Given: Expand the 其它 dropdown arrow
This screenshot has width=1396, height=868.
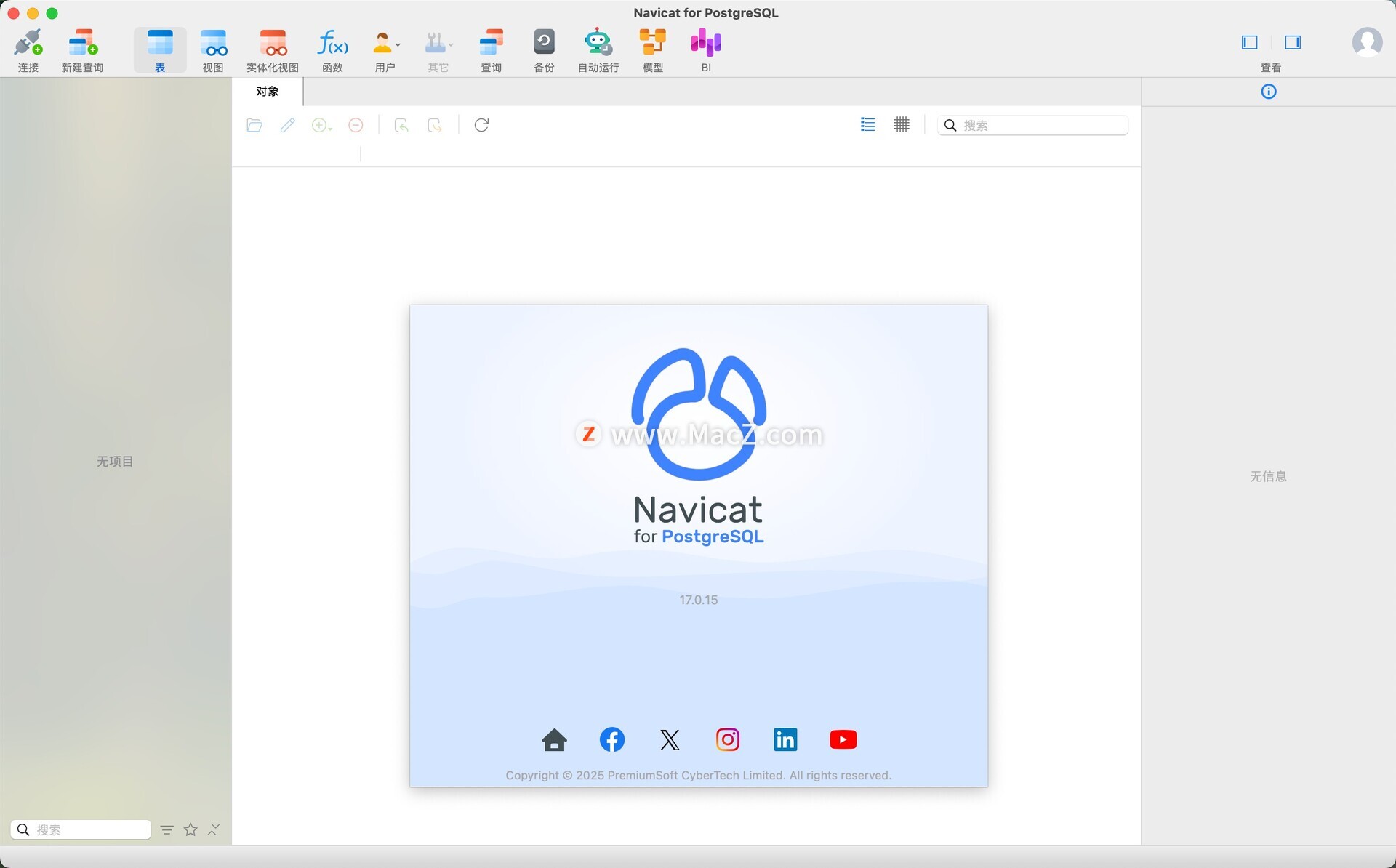Looking at the screenshot, I should [451, 44].
